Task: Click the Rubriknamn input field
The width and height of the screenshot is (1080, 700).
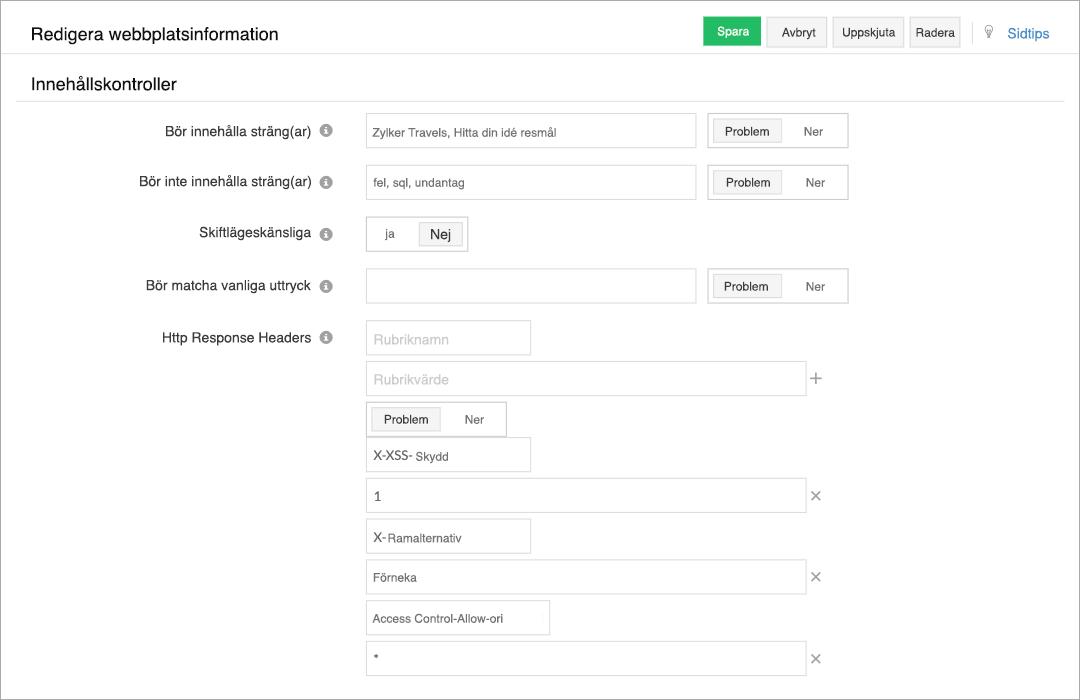Action: coord(447,337)
